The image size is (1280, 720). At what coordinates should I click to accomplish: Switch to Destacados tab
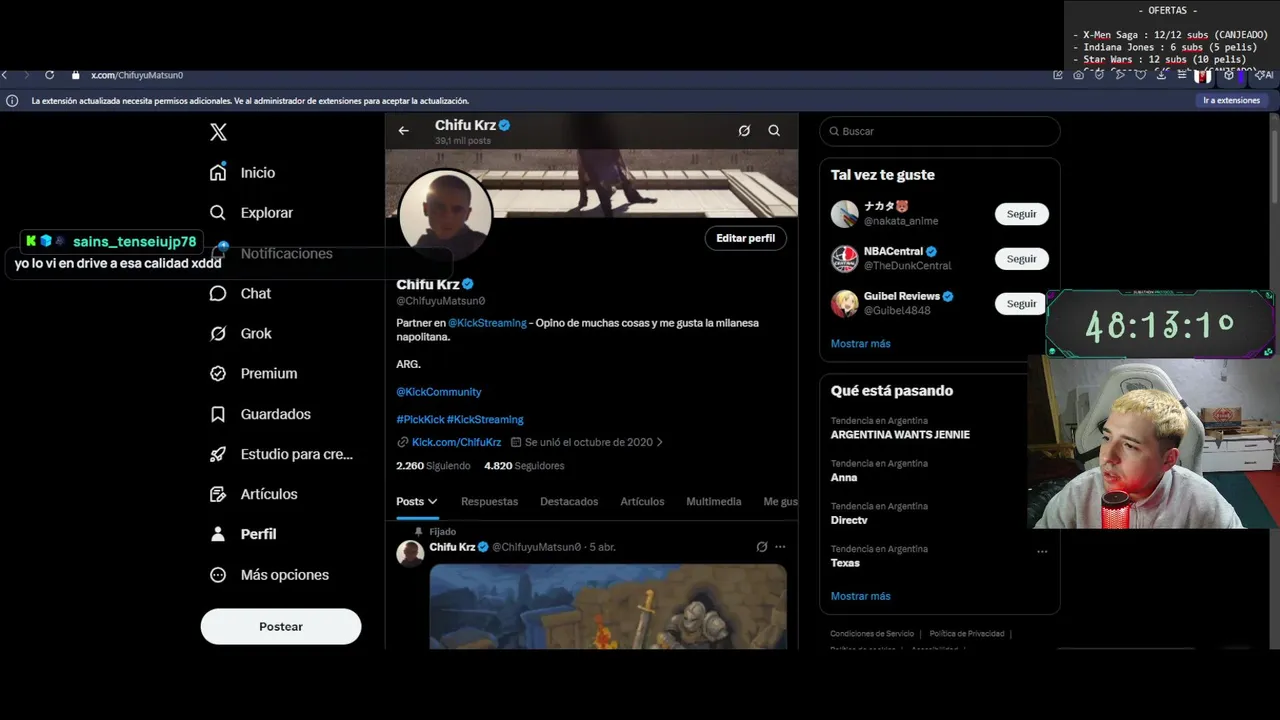click(x=569, y=501)
